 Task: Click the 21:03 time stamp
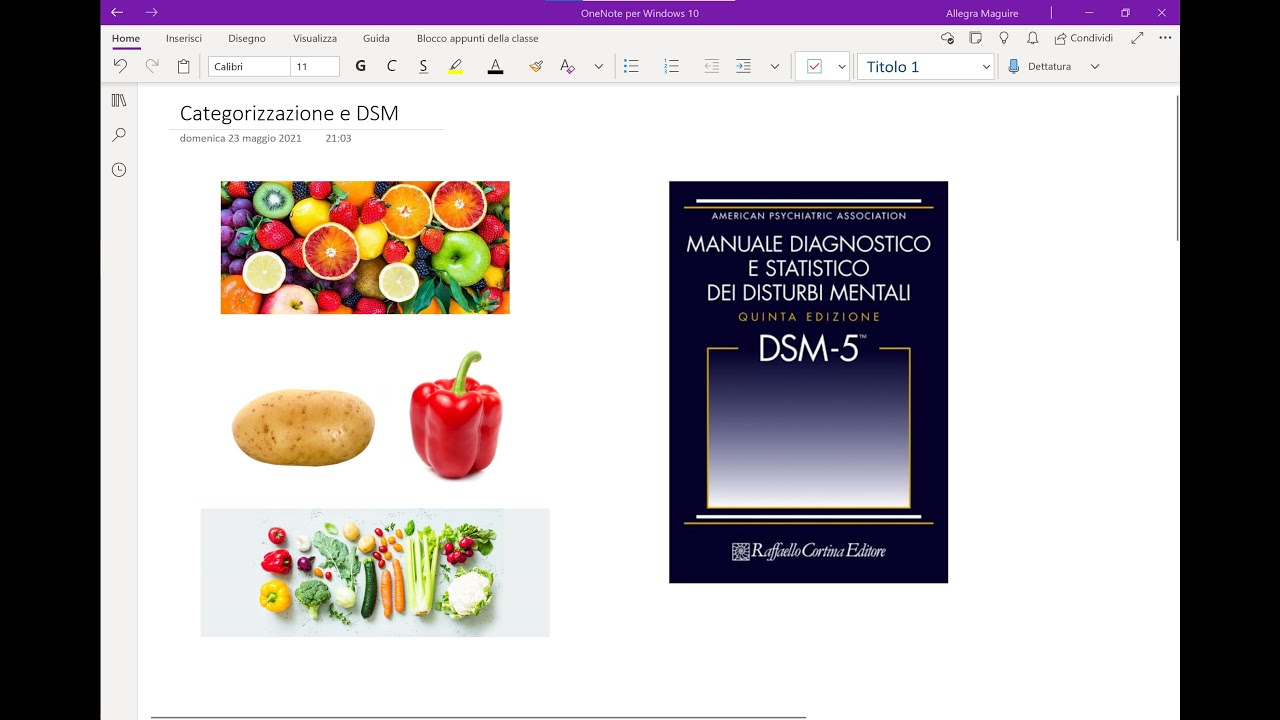tap(338, 138)
